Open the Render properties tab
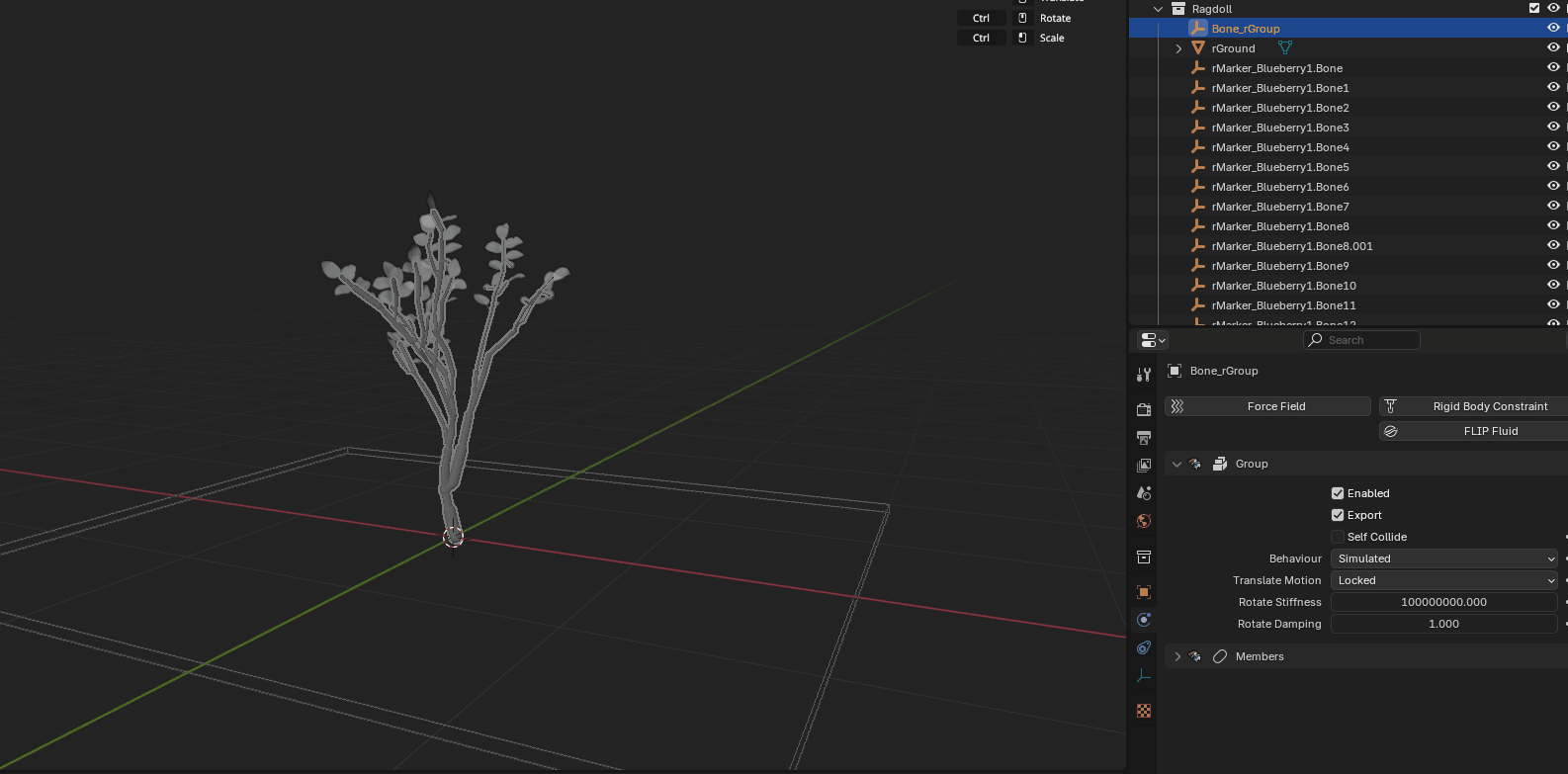The height and width of the screenshot is (774, 1568). [1144, 409]
